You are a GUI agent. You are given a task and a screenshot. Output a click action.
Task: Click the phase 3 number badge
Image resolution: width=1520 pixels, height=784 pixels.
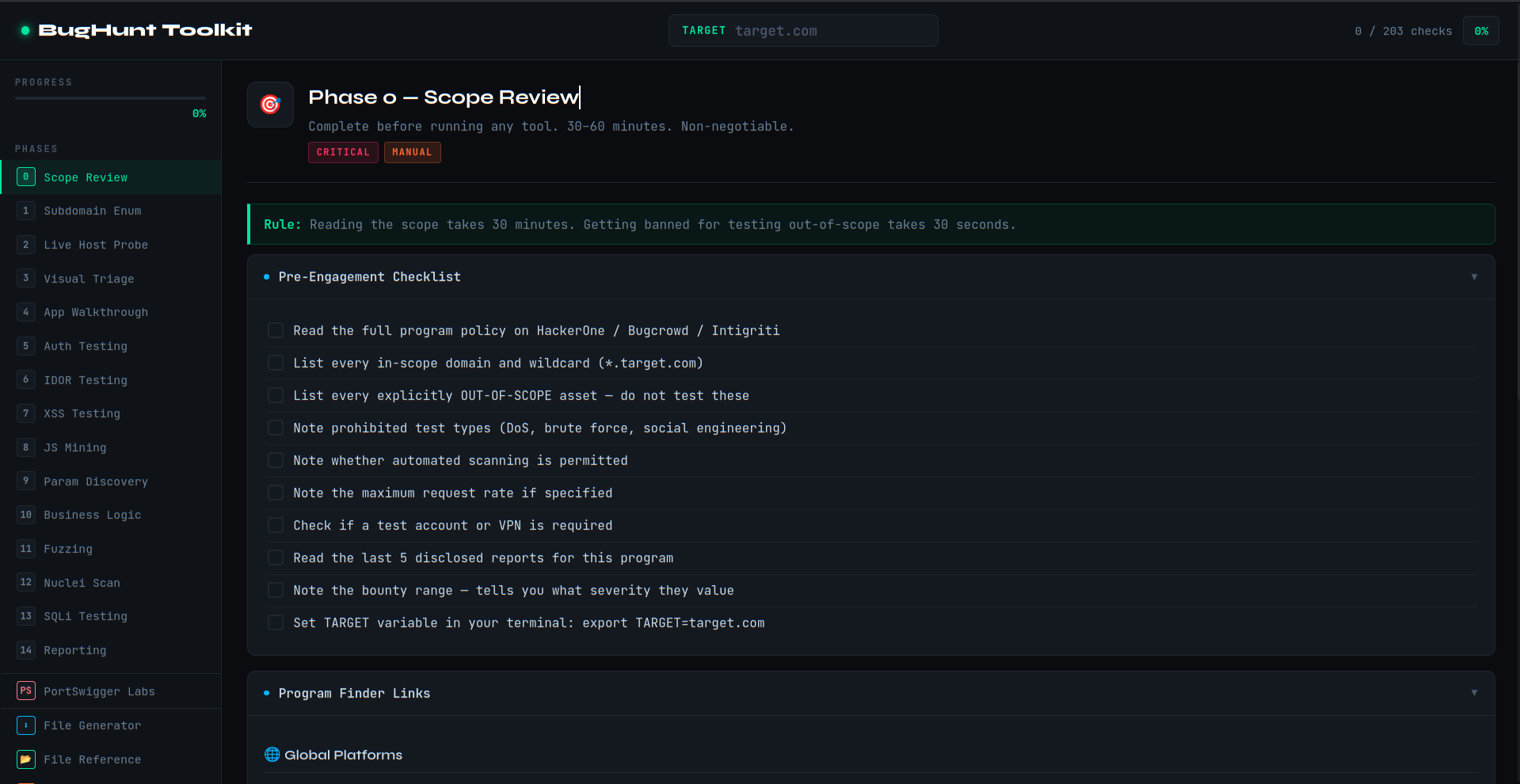[26, 278]
